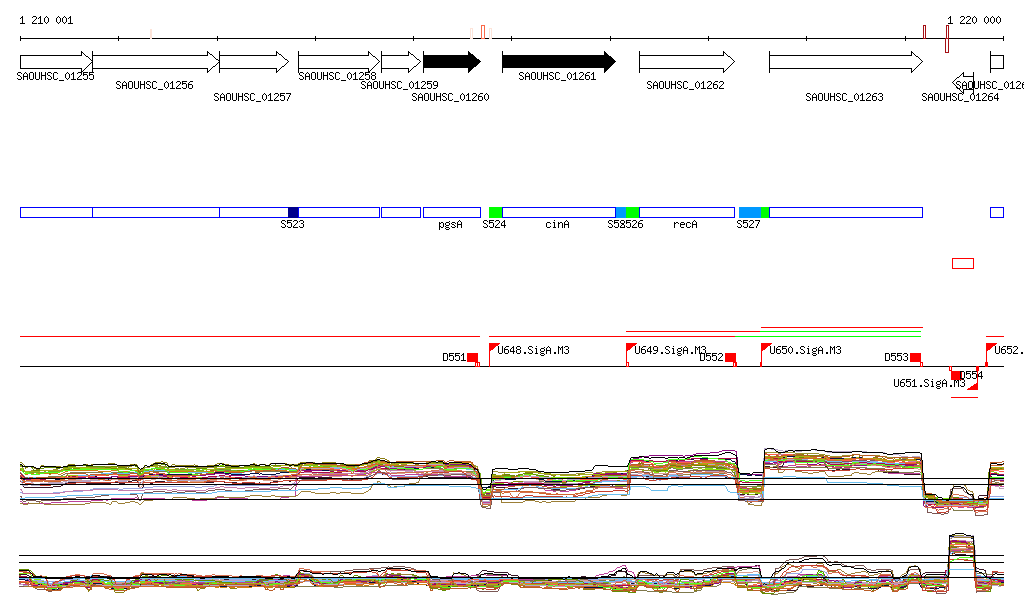
Task: Click the red outlined rectangle below segments
Action: tap(963, 264)
